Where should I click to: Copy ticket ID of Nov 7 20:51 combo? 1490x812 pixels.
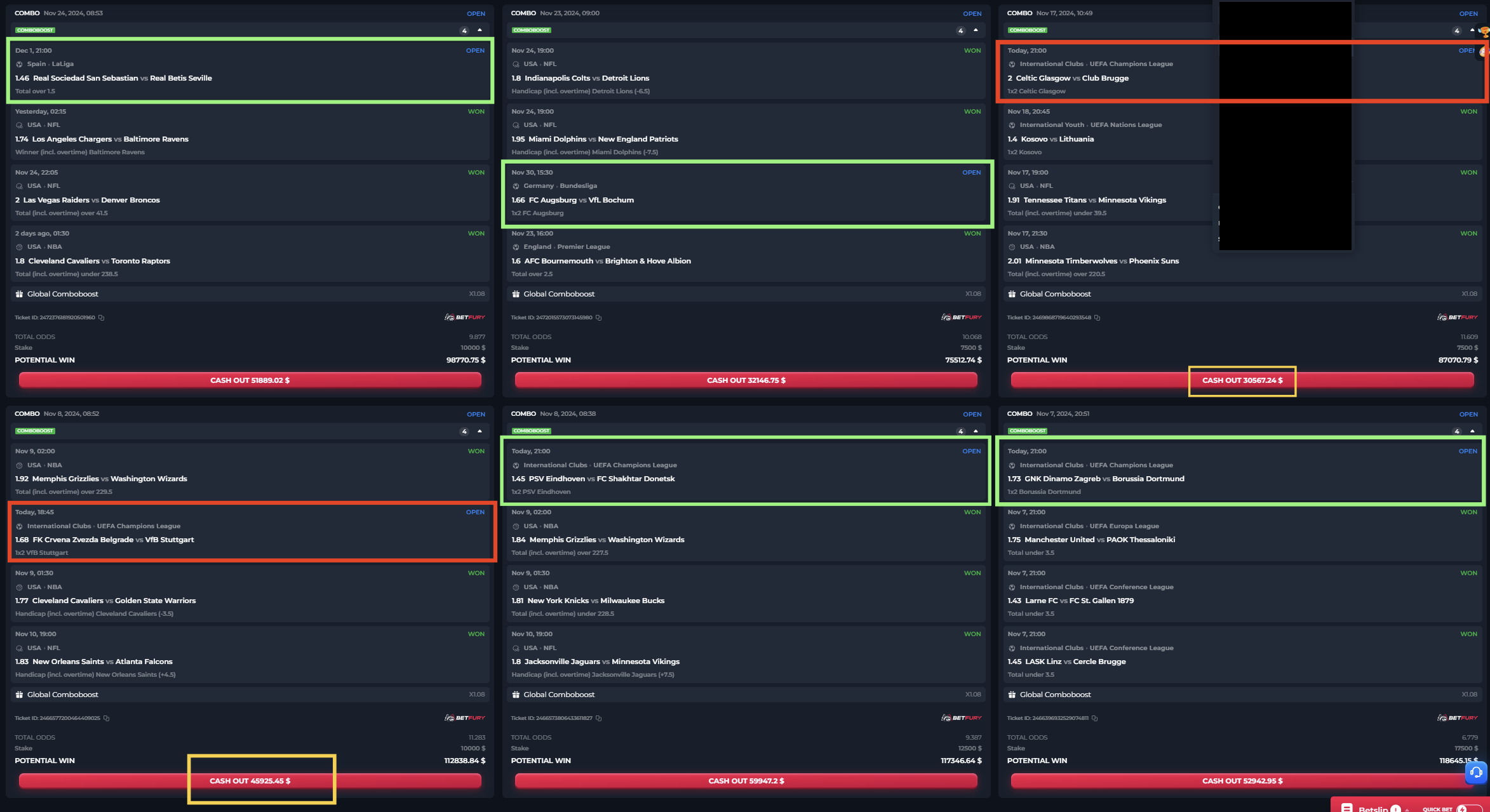click(x=1094, y=718)
